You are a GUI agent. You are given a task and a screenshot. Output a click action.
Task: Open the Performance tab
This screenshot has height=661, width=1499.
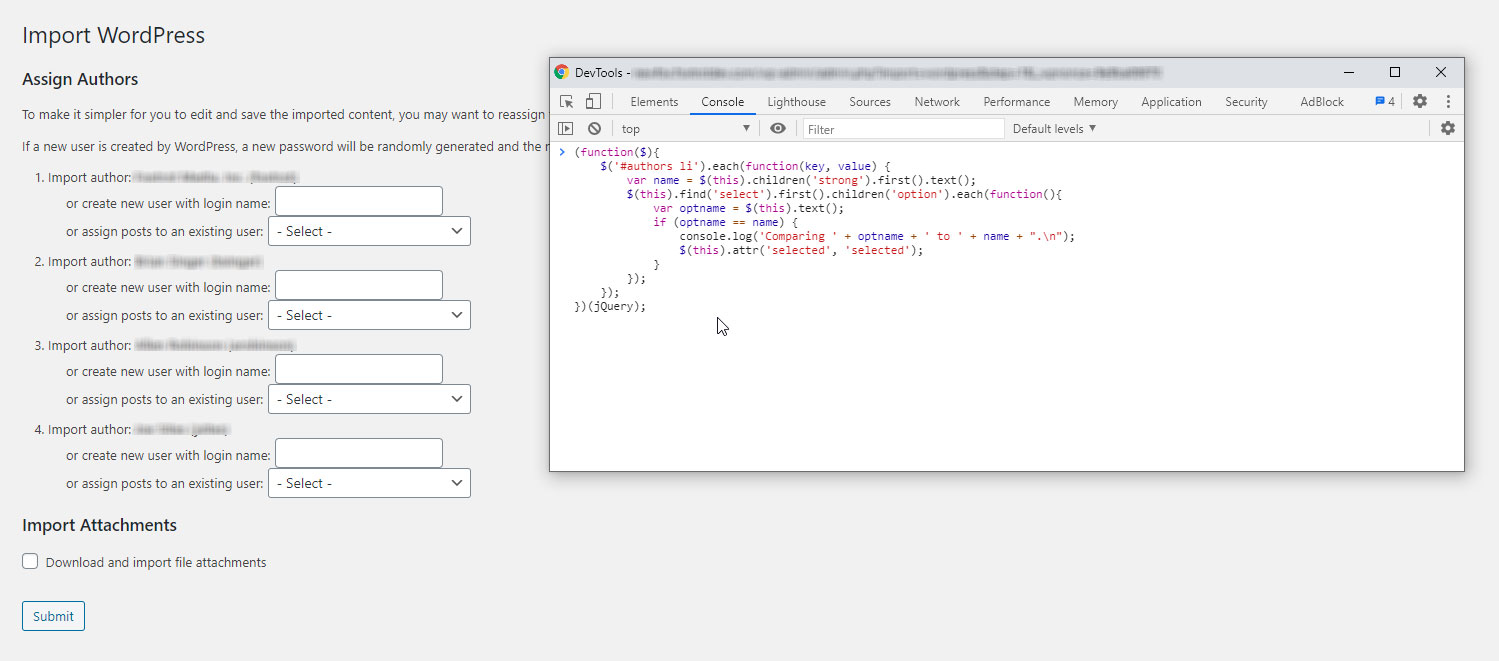pos(1017,102)
